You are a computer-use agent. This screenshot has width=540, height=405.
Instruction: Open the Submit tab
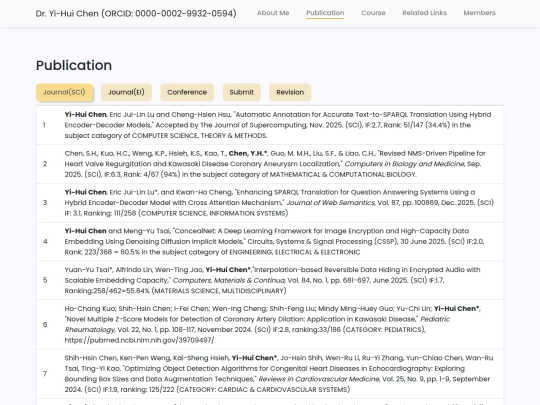241,92
